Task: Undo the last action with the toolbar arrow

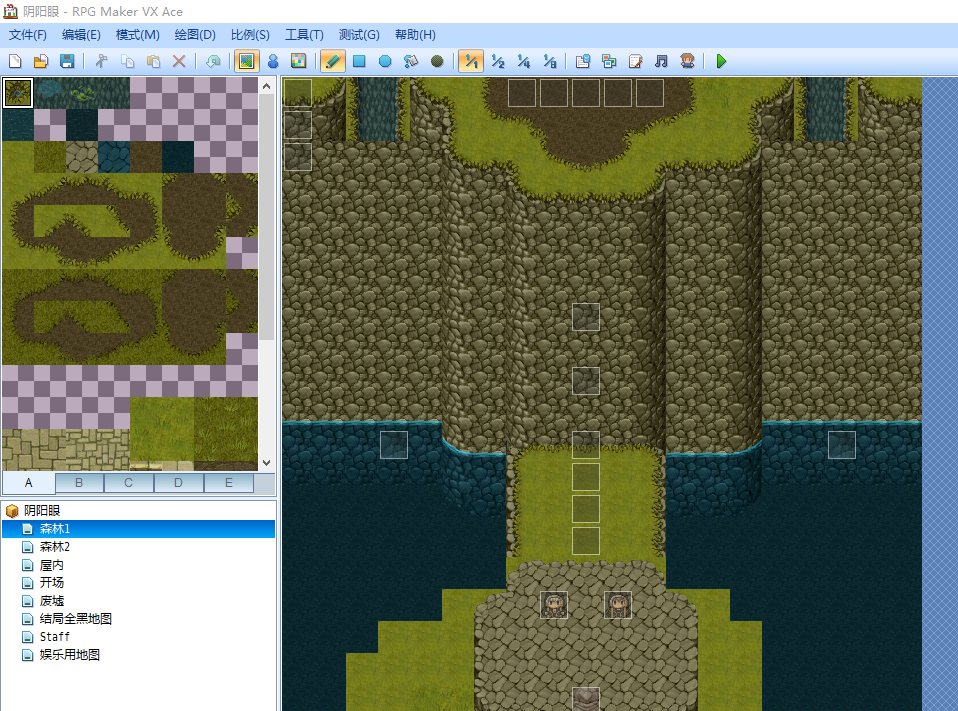Action: pyautogui.click(x=213, y=61)
